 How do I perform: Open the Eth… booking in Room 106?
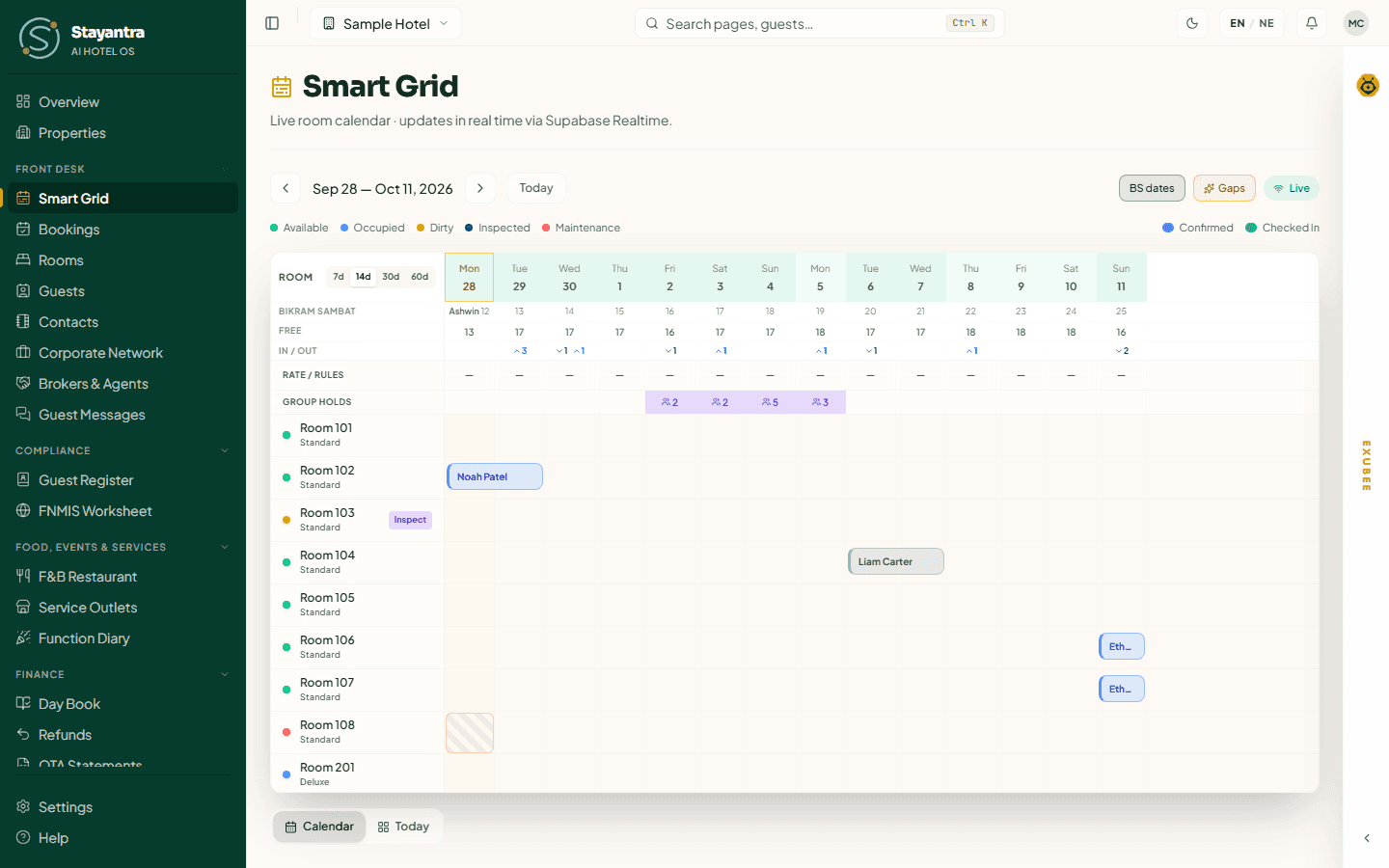click(1122, 646)
